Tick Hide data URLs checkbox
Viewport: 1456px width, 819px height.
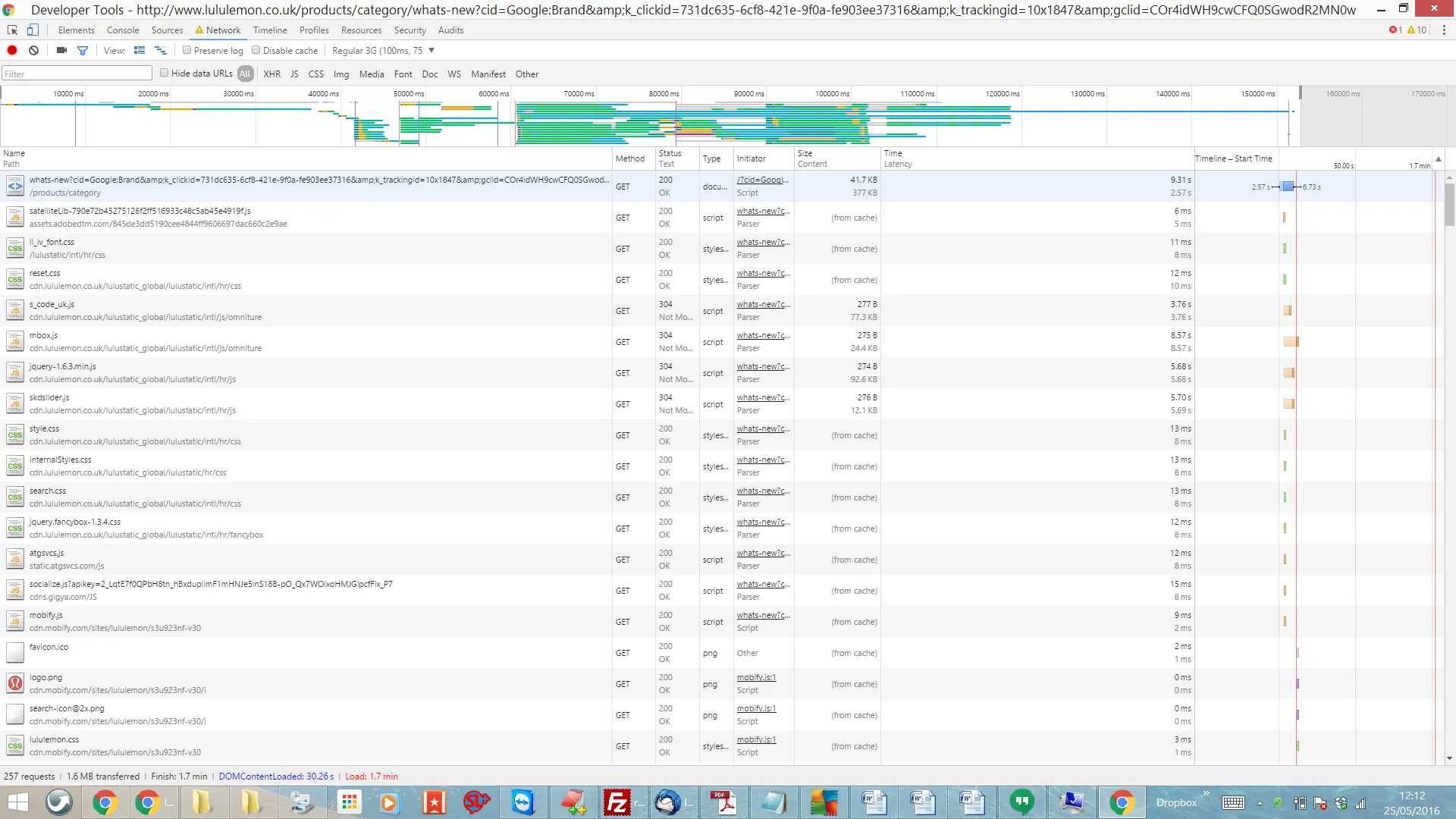point(164,74)
